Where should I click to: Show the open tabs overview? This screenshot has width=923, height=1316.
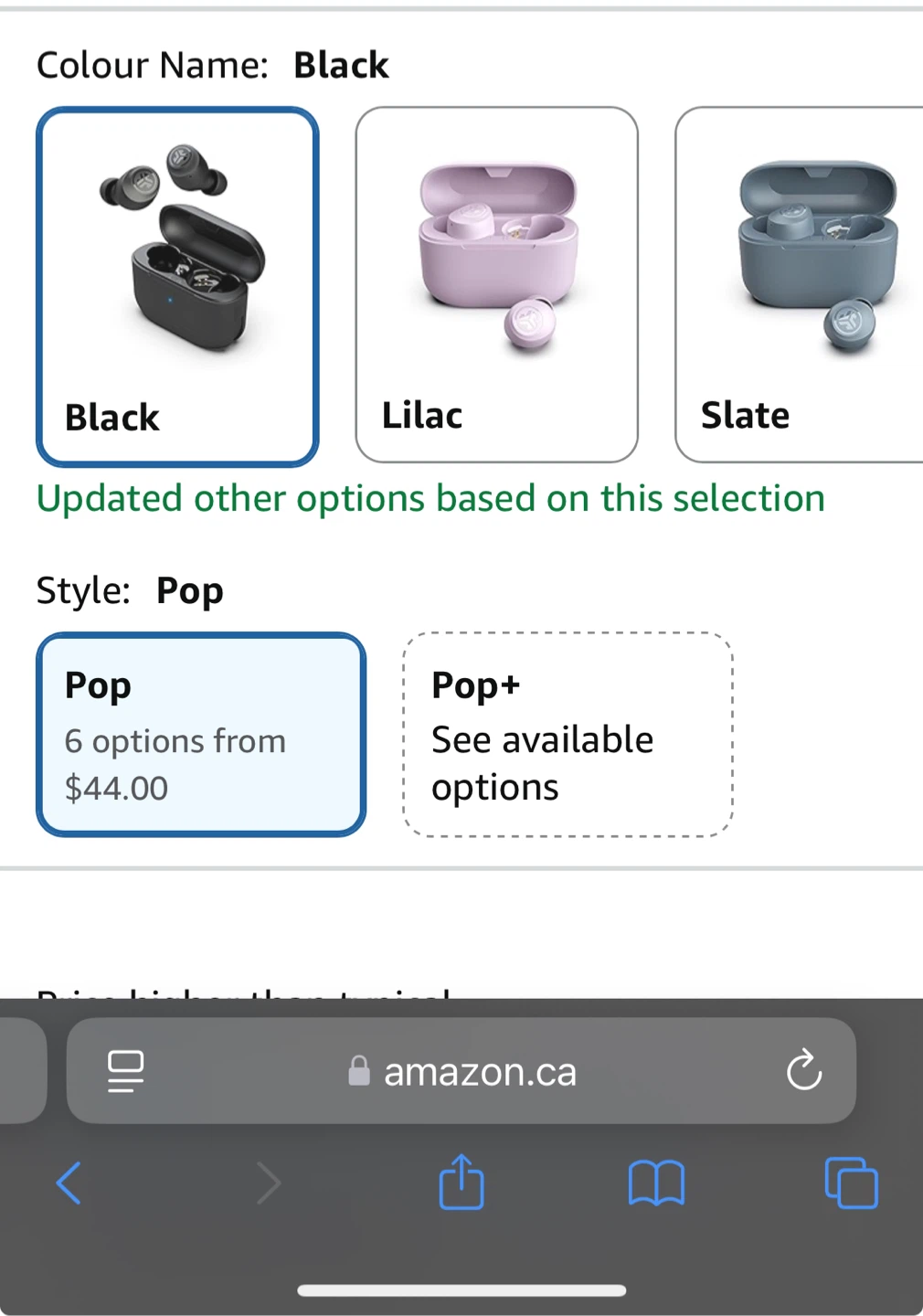point(851,1183)
